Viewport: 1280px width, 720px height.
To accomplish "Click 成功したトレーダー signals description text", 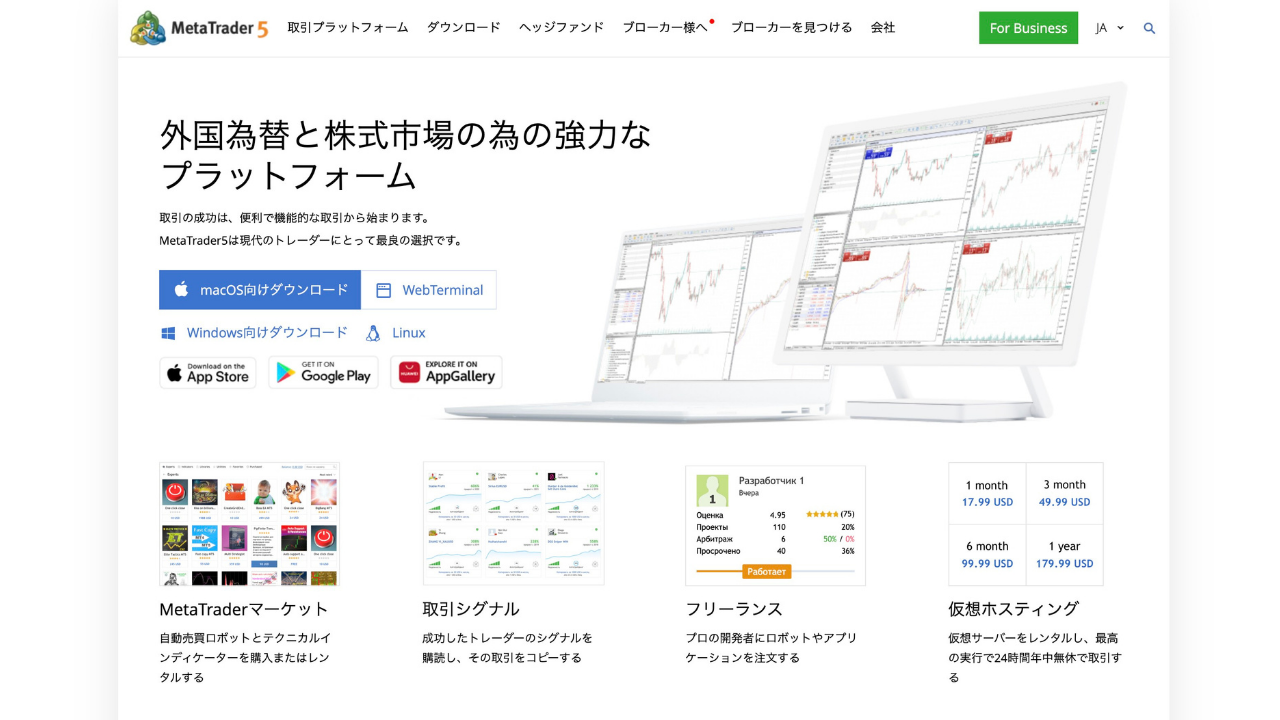I will point(508,648).
